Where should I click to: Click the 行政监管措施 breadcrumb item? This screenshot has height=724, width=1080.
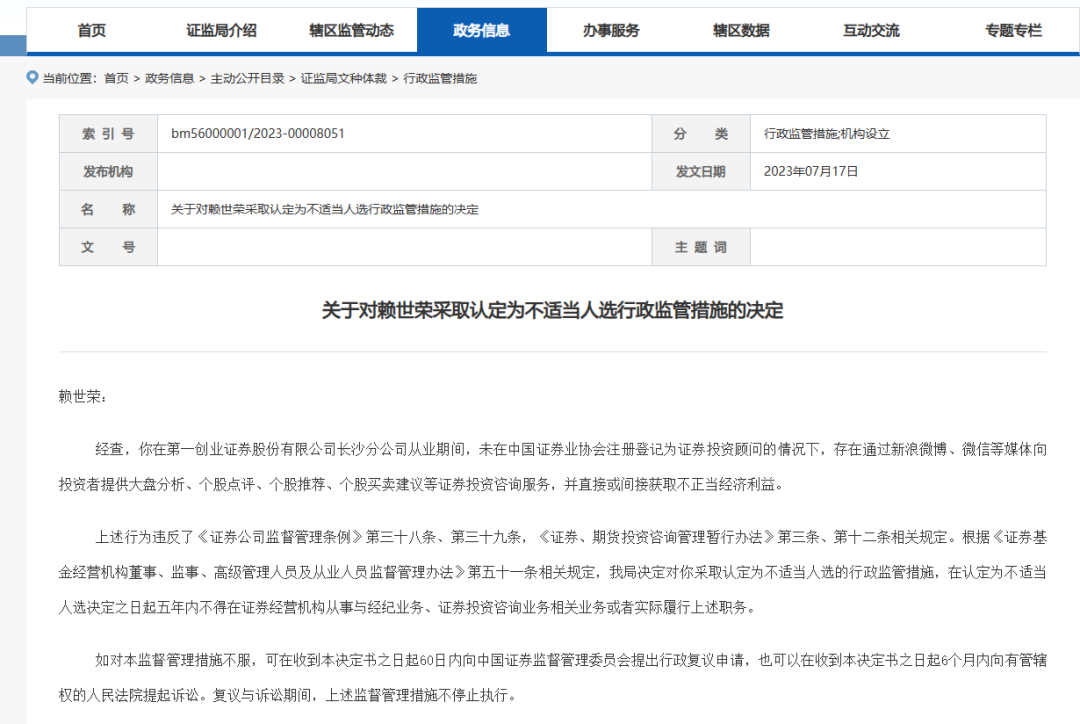tap(440, 78)
